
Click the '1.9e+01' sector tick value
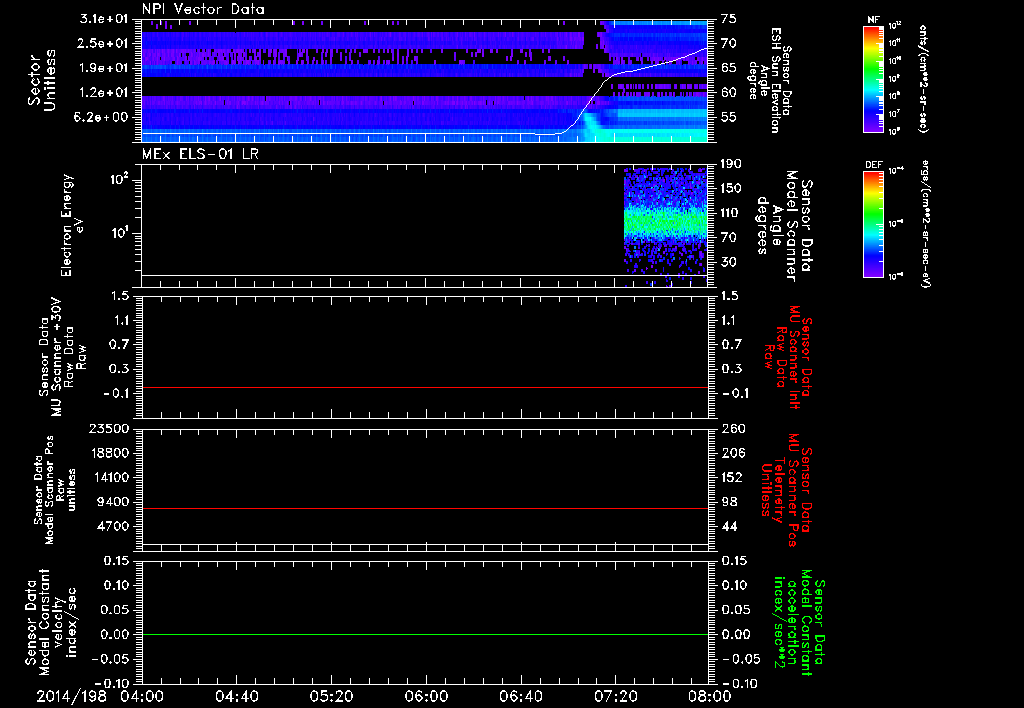[104, 68]
